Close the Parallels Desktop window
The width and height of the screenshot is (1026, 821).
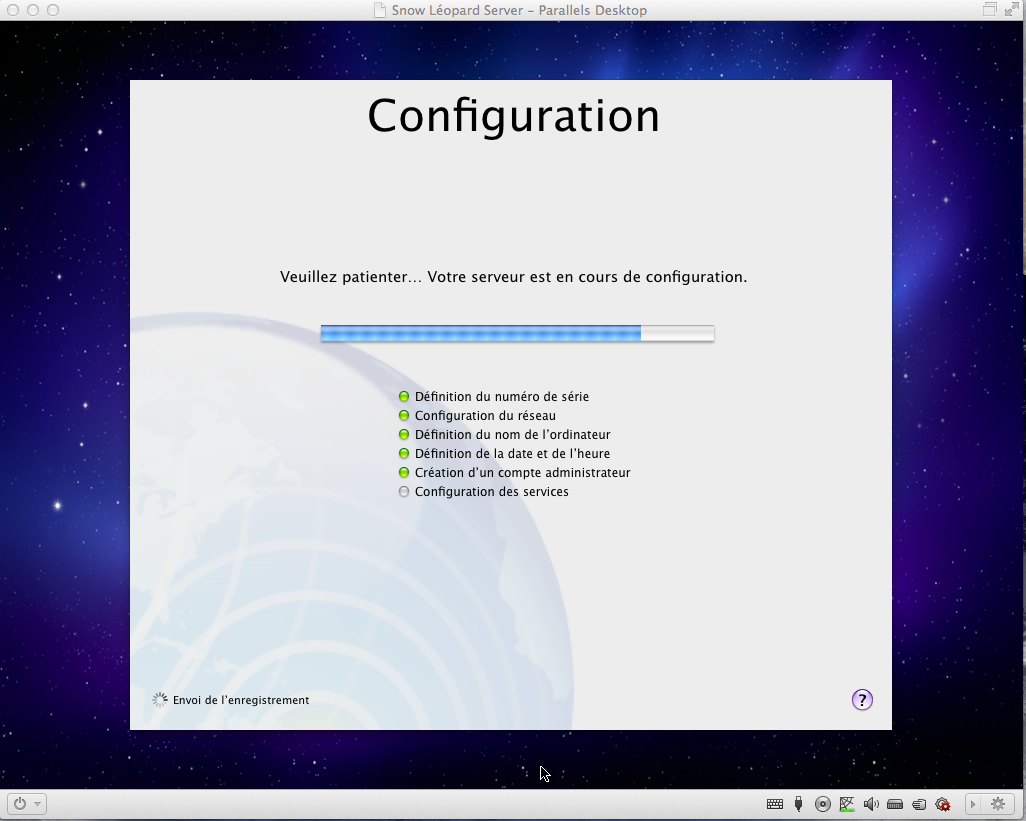point(12,10)
